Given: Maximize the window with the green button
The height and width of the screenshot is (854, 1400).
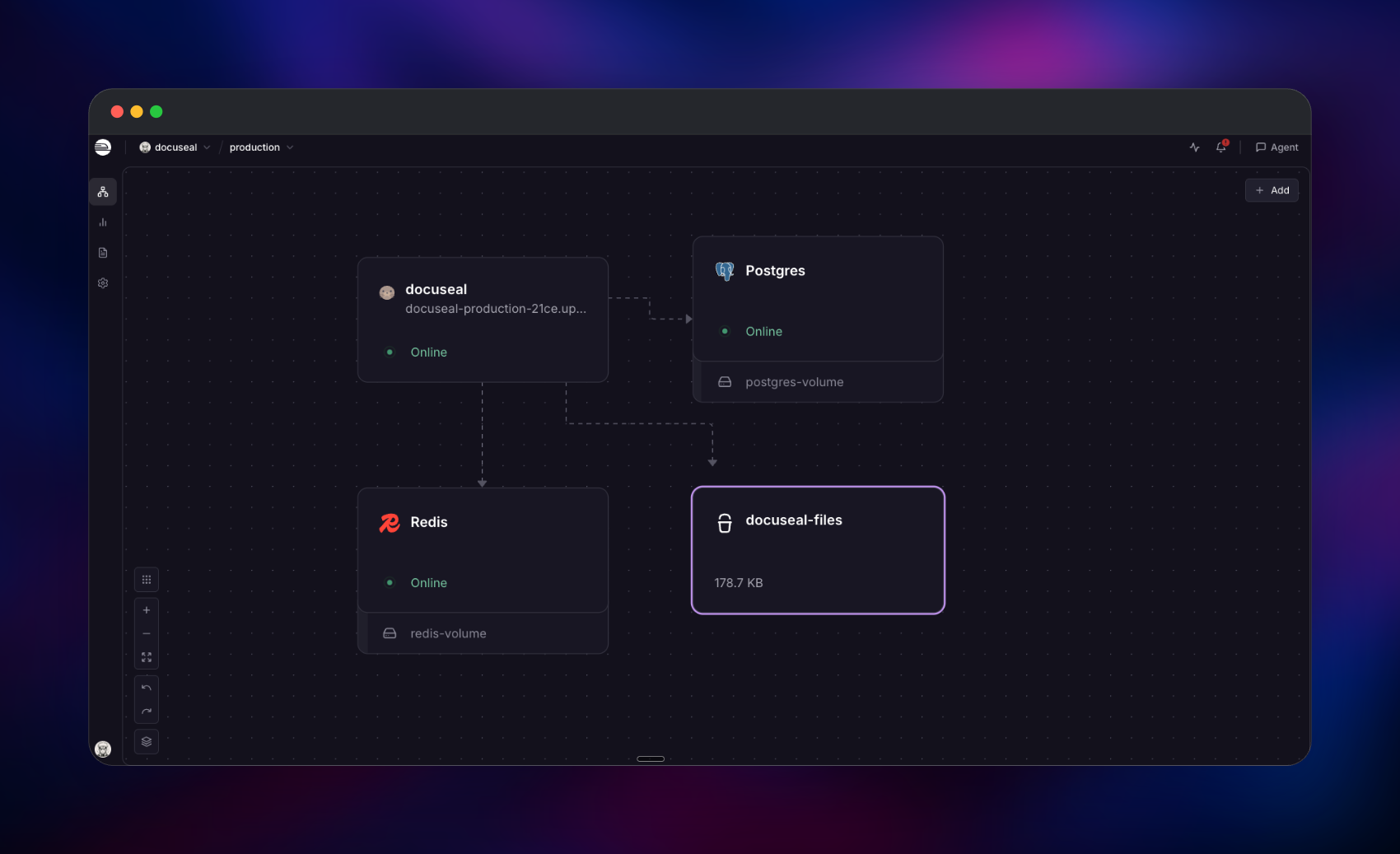Looking at the screenshot, I should tap(156, 112).
